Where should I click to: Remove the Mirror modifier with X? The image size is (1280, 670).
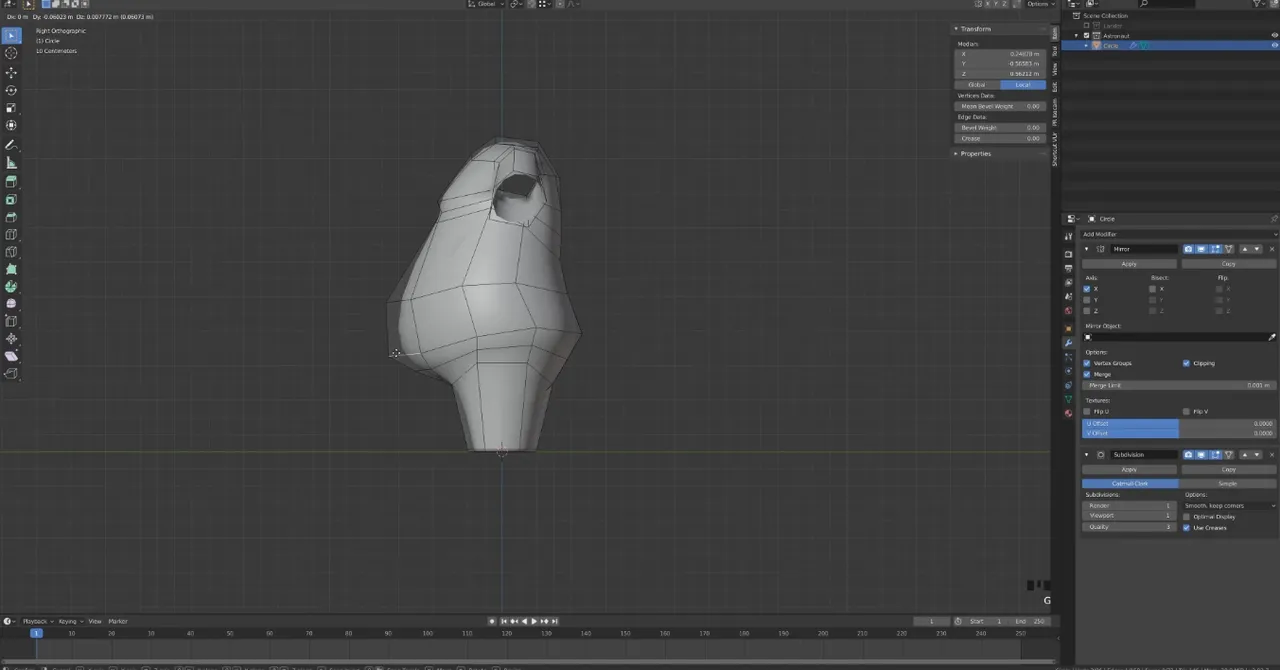tap(1272, 249)
